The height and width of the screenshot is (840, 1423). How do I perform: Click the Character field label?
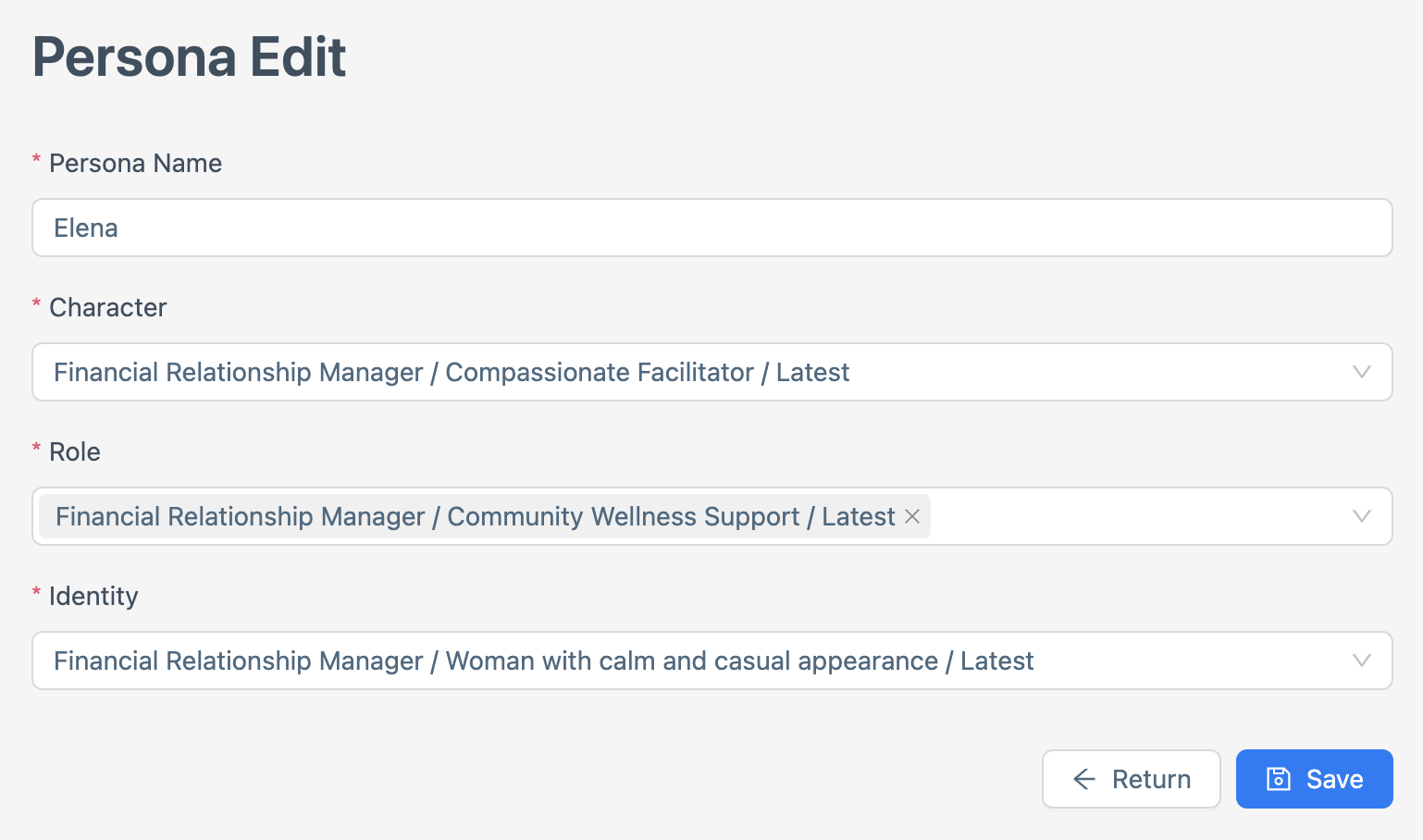(x=107, y=307)
